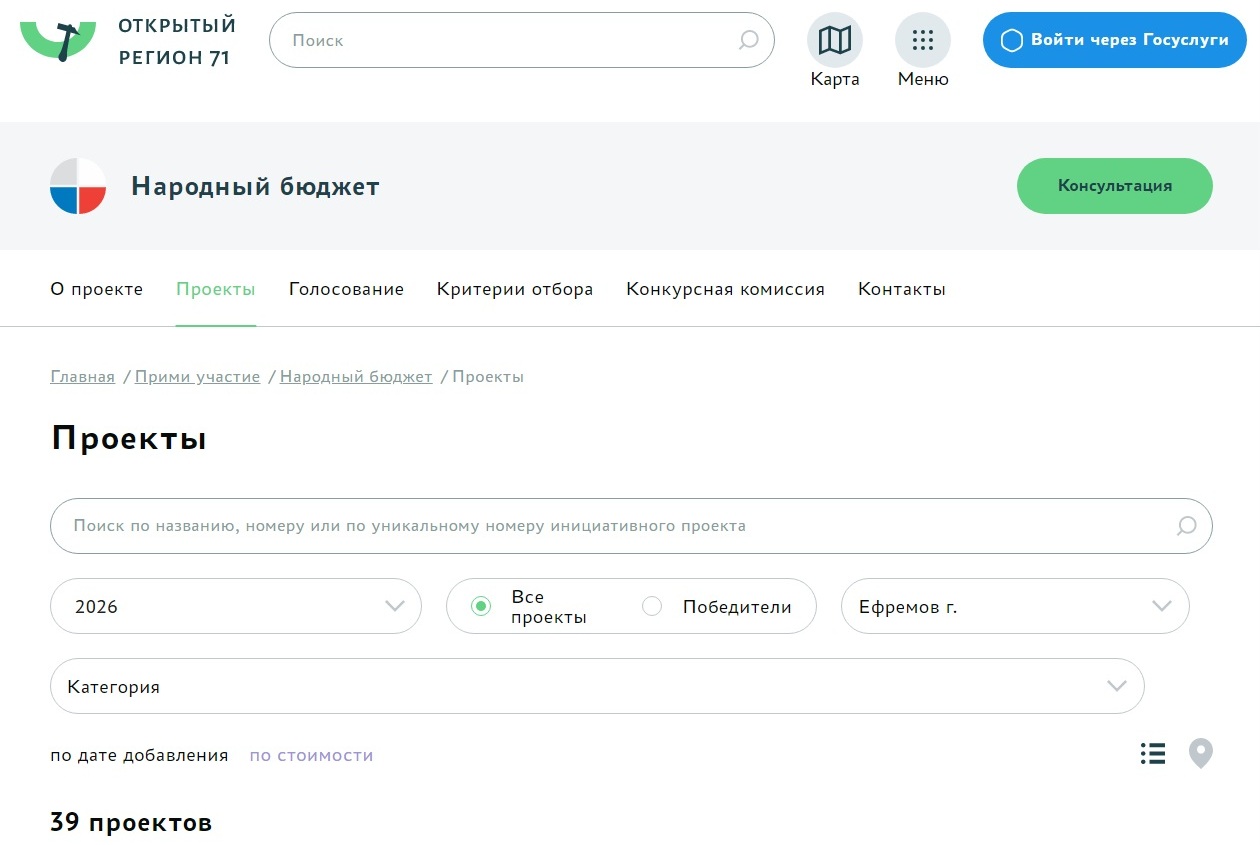Open the Карта map icon
This screenshot has height=845, width=1260.
click(x=835, y=41)
